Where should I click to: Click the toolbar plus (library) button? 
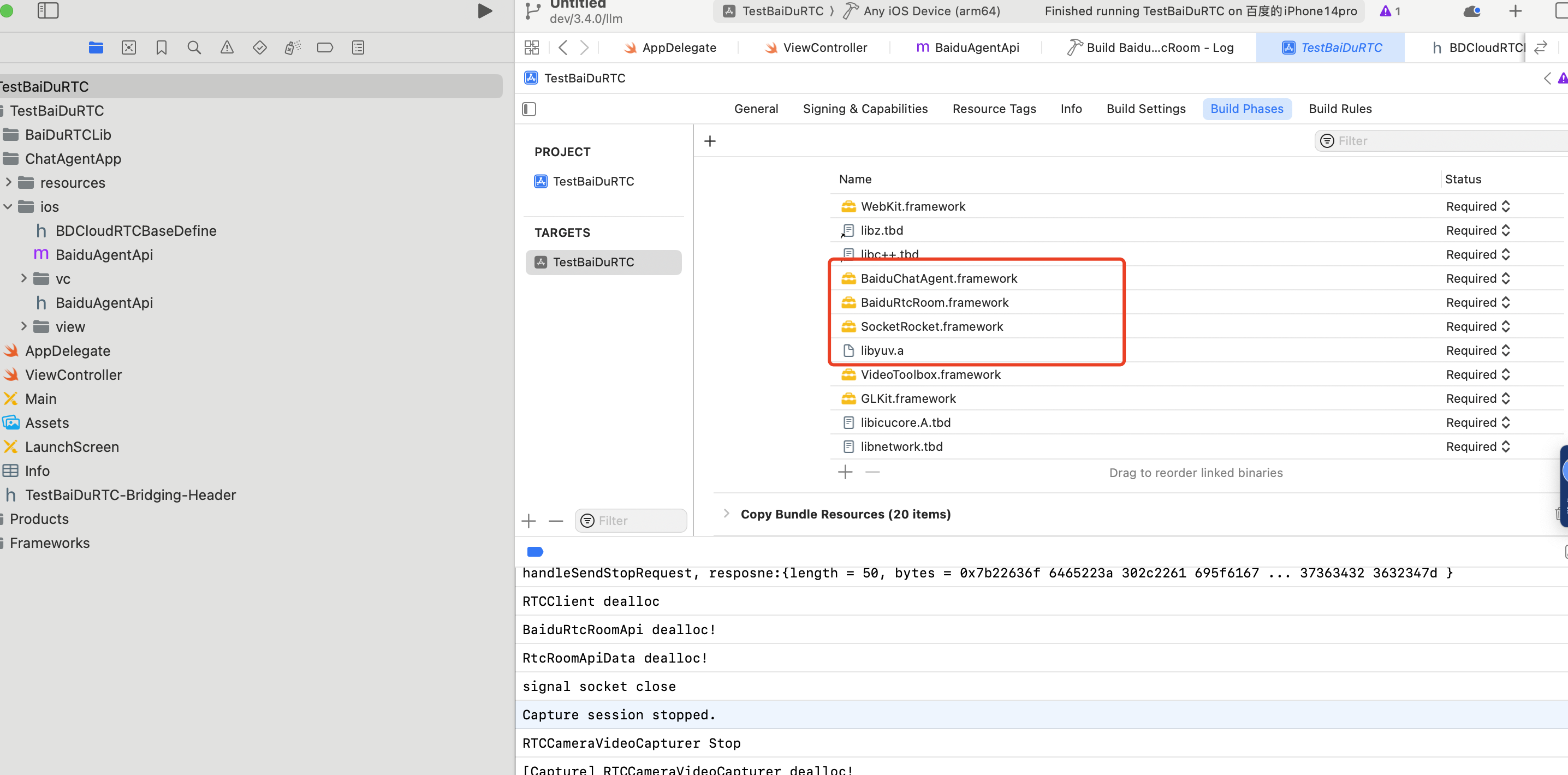coord(1515,11)
